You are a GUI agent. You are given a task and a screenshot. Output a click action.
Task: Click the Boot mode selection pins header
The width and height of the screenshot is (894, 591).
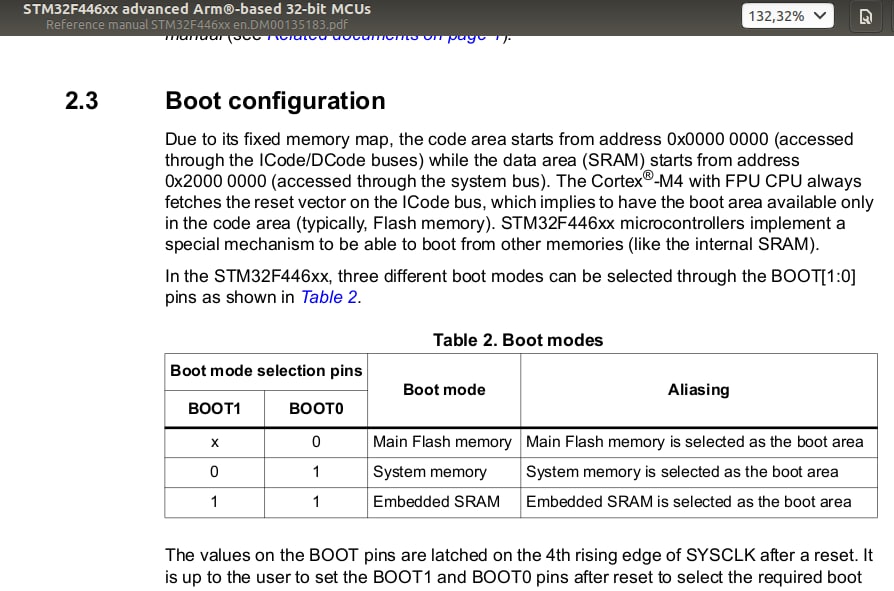(266, 371)
